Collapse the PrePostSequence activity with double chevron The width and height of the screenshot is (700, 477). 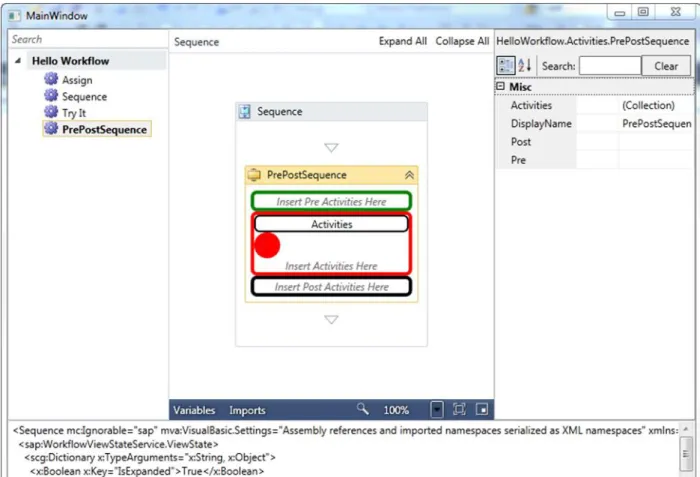pyautogui.click(x=409, y=175)
